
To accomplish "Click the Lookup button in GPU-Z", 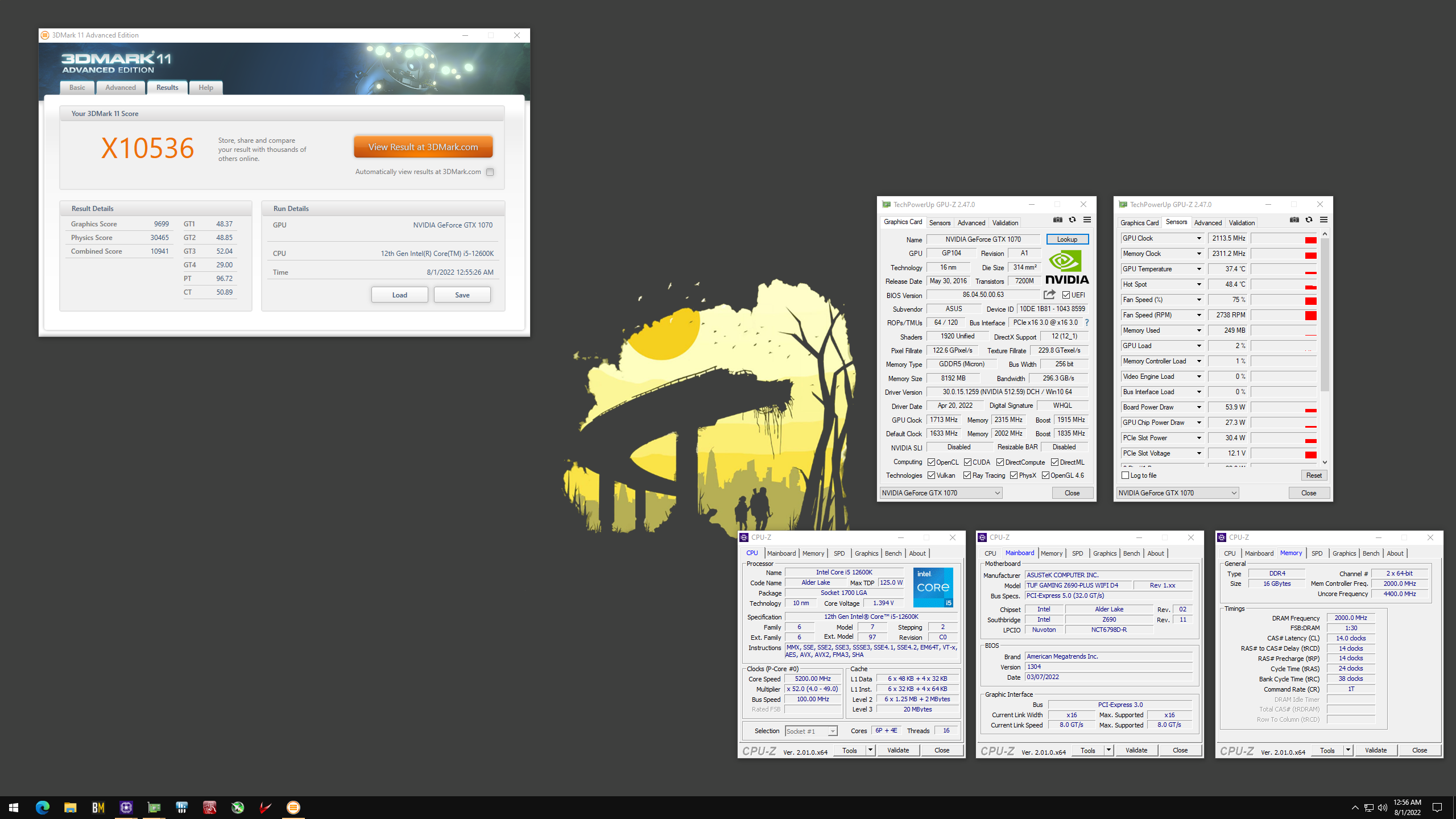I will click(x=1067, y=239).
